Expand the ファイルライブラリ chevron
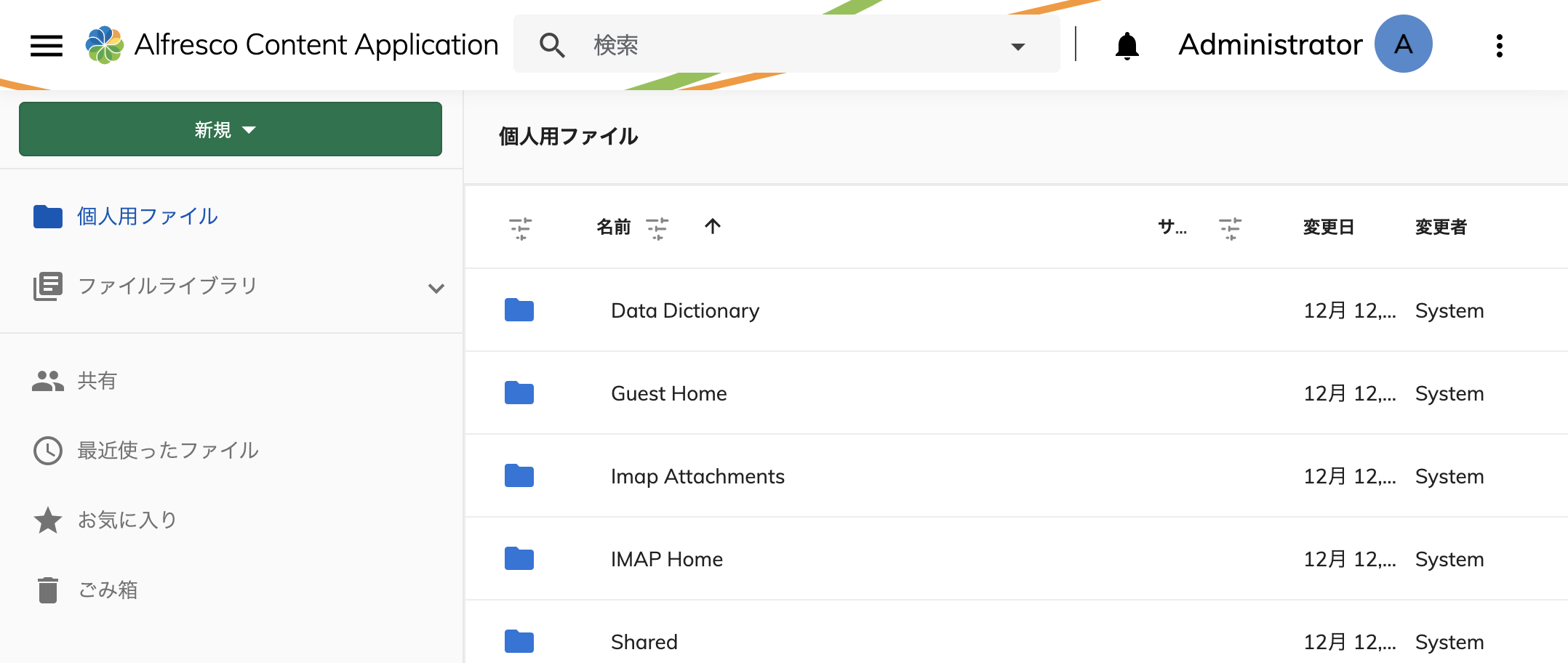Screen dimensions: 1568x663 coord(436,288)
